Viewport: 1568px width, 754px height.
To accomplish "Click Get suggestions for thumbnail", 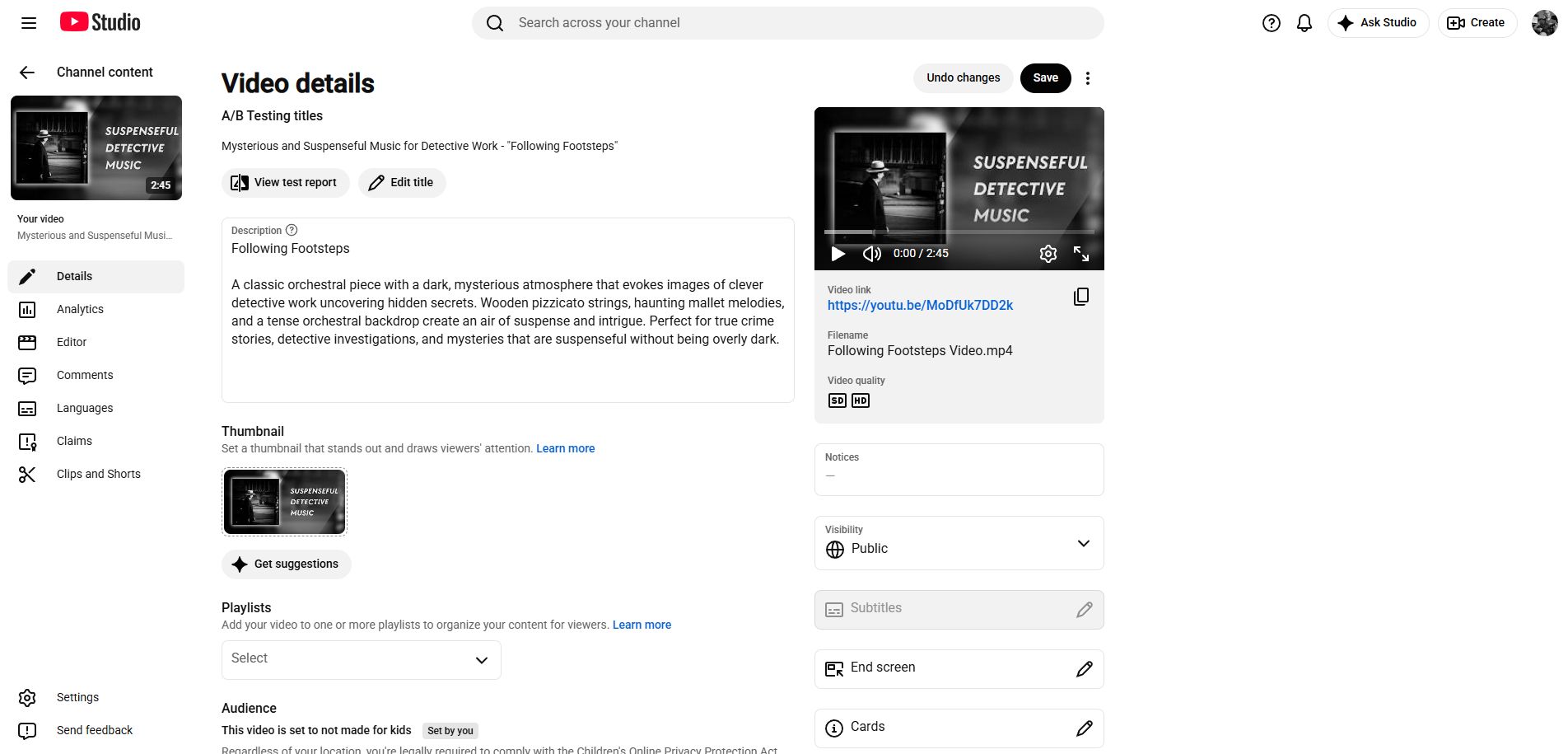I will click(286, 564).
